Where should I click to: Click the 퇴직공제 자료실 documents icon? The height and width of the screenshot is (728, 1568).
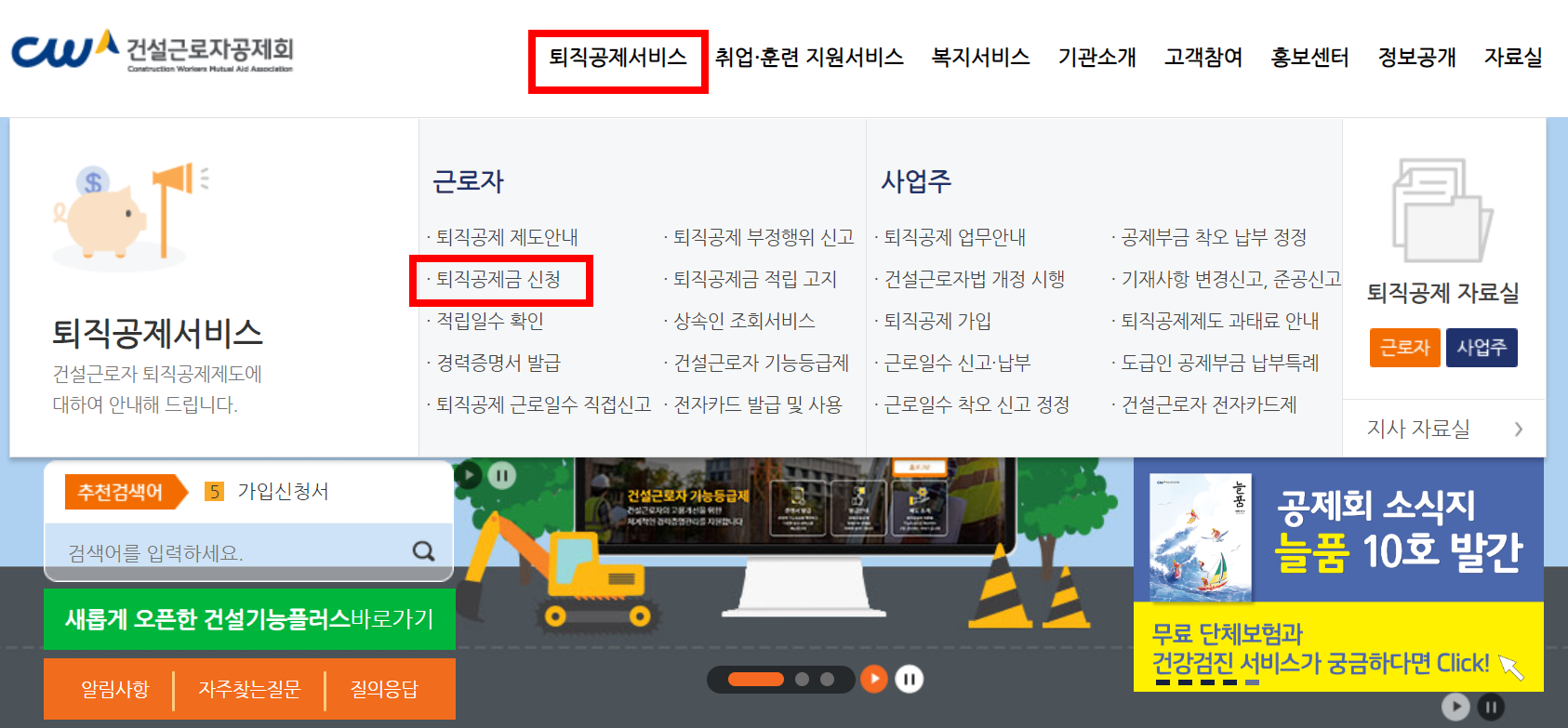pyautogui.click(x=1442, y=210)
